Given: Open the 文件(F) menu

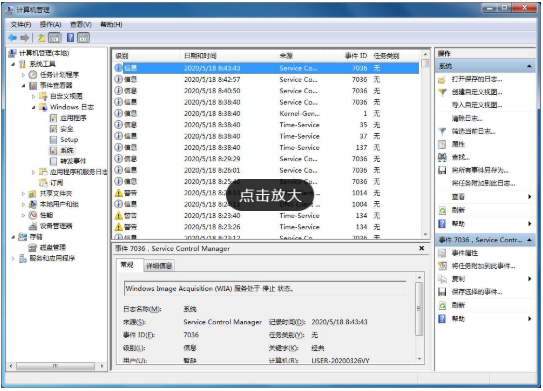Looking at the screenshot, I should pos(21,25).
